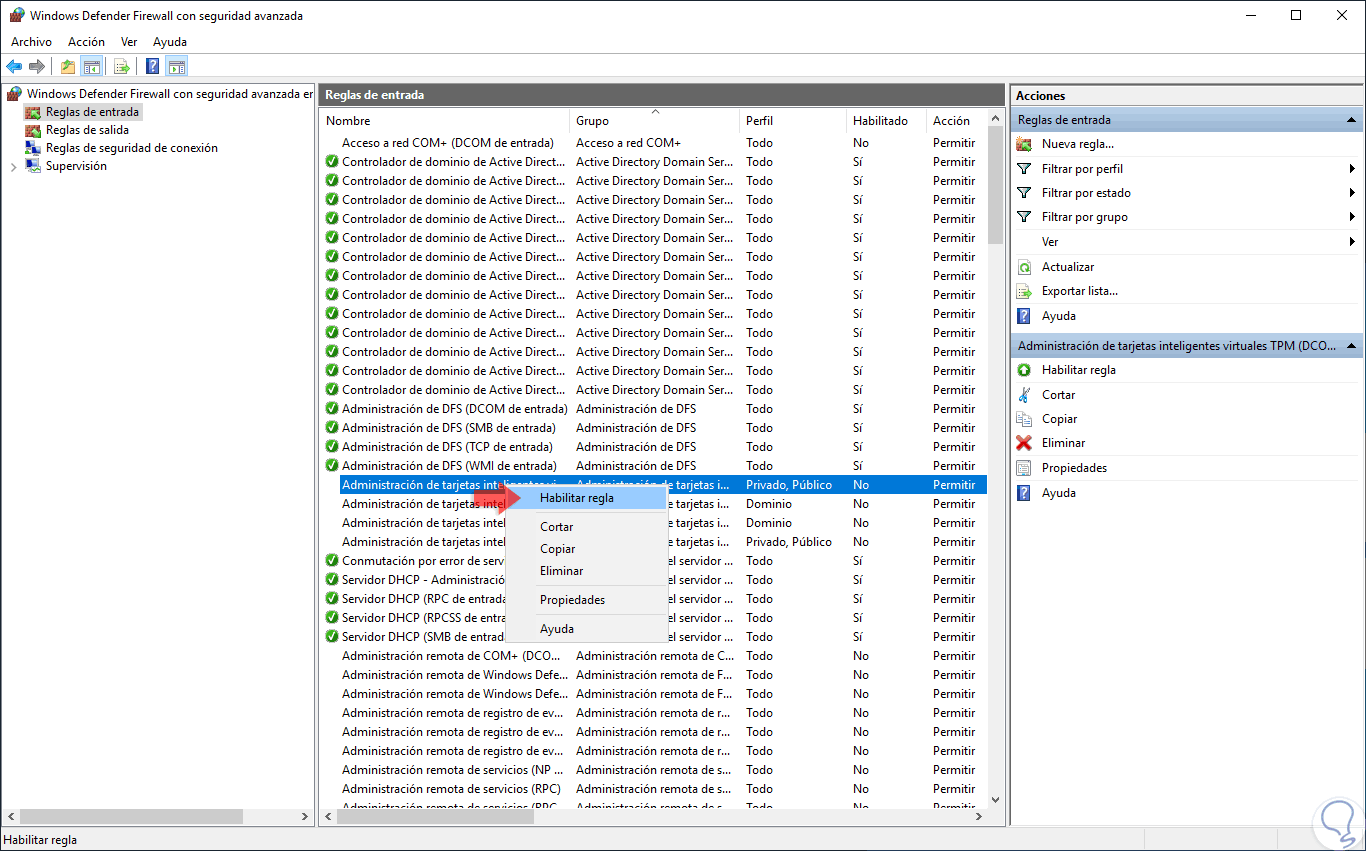Go up one level with folder icon
This screenshot has height=851, width=1366.
[x=68, y=67]
